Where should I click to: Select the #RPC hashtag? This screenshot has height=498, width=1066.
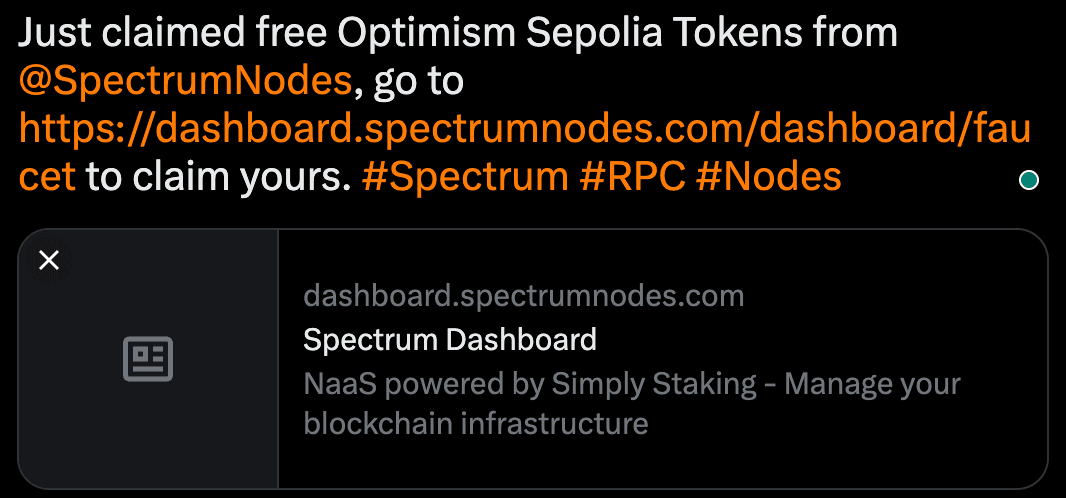(x=632, y=178)
